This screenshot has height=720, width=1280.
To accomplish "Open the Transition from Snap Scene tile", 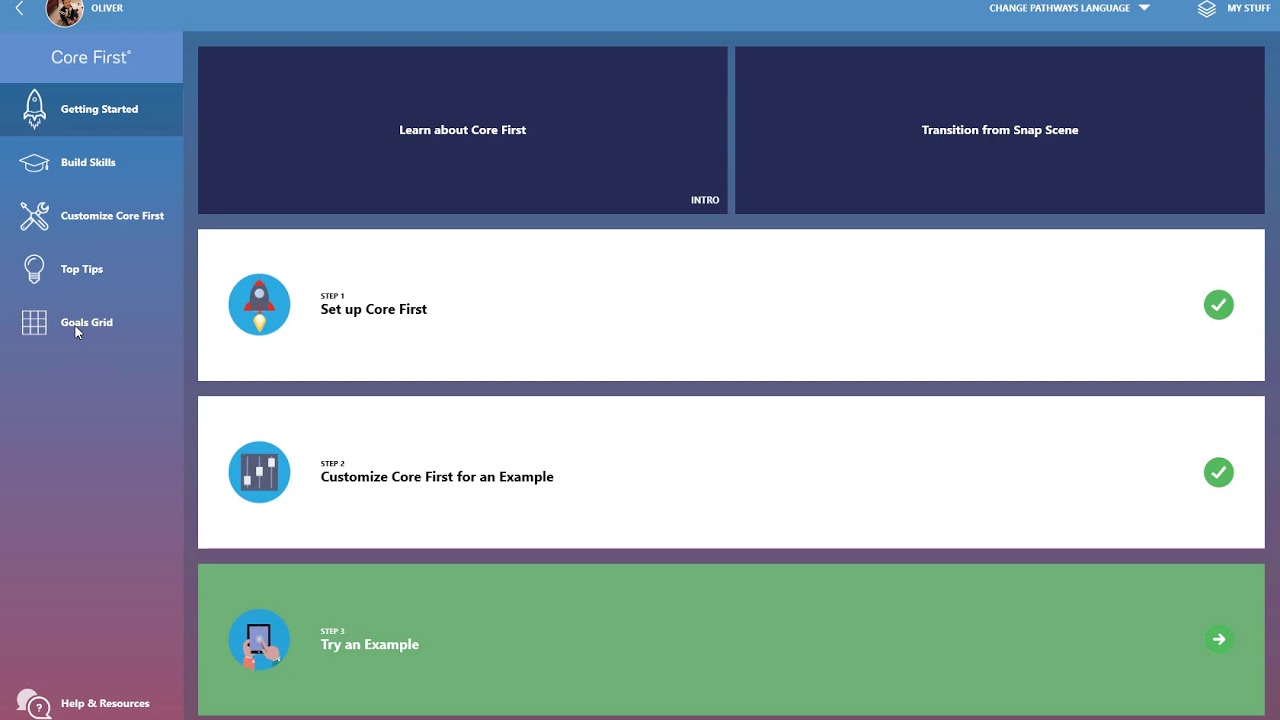I will (999, 130).
